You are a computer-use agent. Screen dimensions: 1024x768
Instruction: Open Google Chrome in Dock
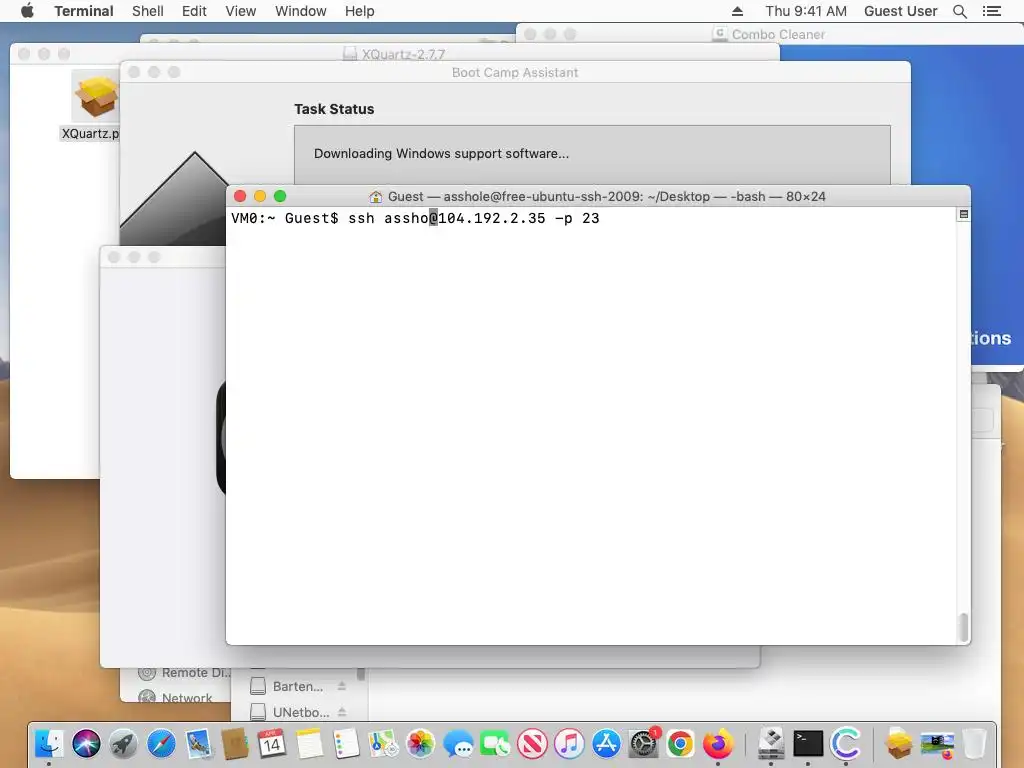tap(680, 743)
